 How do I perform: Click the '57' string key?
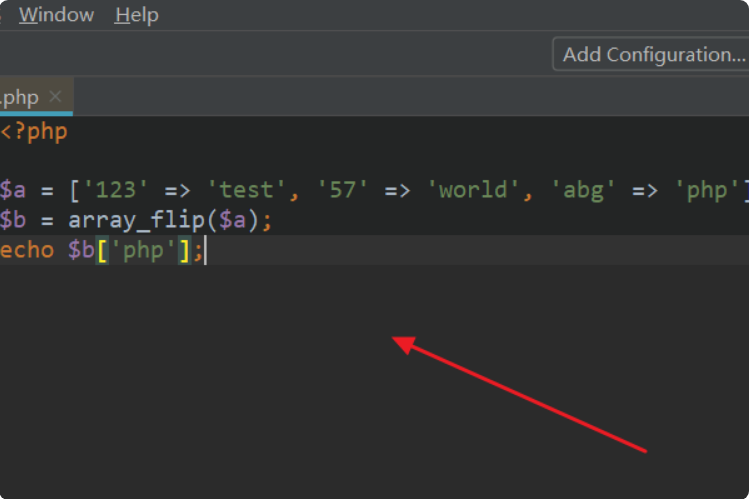[x=342, y=190]
